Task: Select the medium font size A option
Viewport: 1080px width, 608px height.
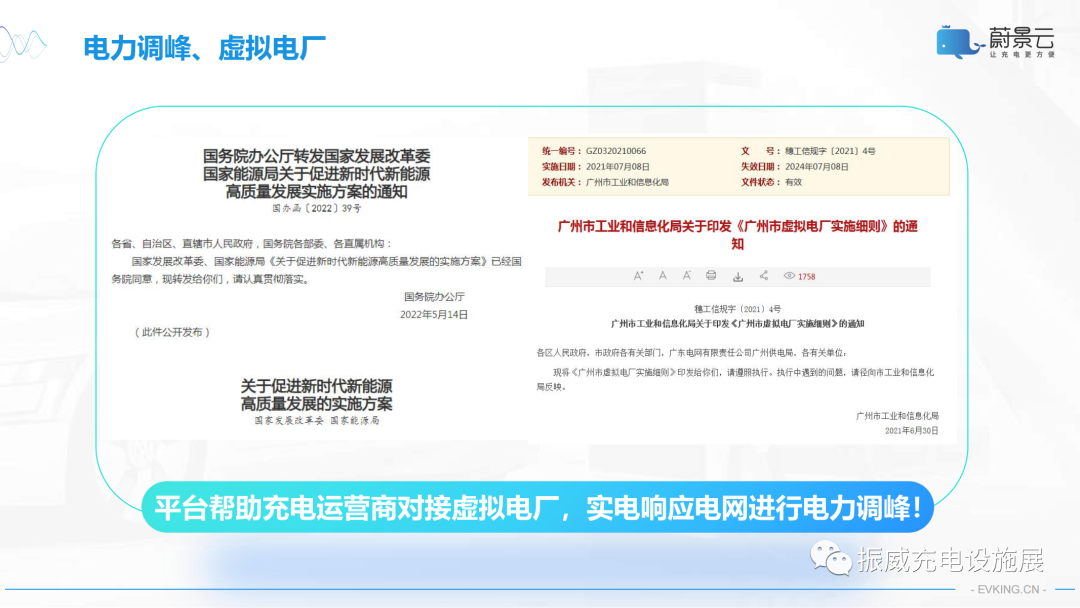Action: 662,275
